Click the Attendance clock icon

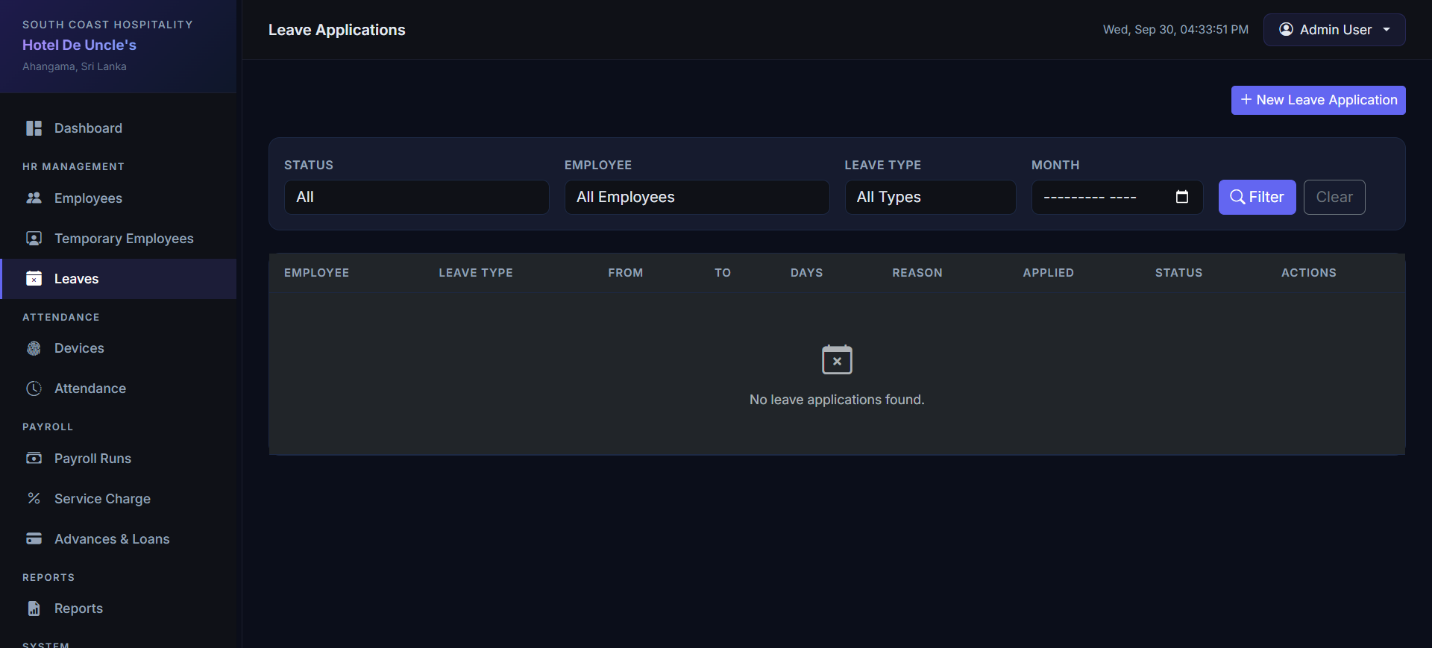click(x=34, y=388)
